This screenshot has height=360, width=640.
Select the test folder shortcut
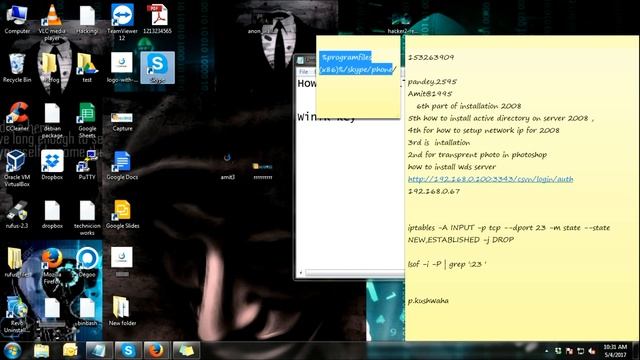pyautogui.click(x=87, y=68)
